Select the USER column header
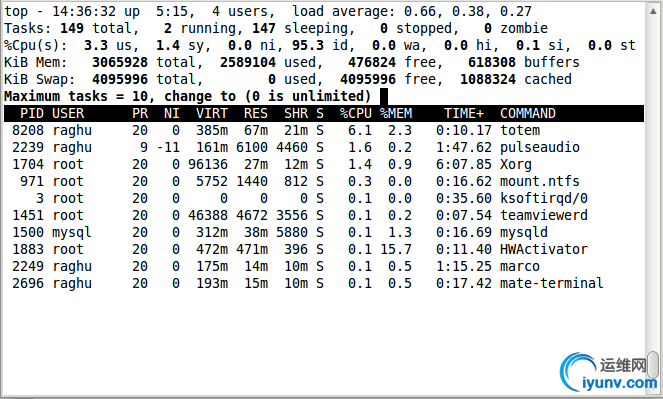The height and width of the screenshot is (399, 663). (x=68, y=113)
